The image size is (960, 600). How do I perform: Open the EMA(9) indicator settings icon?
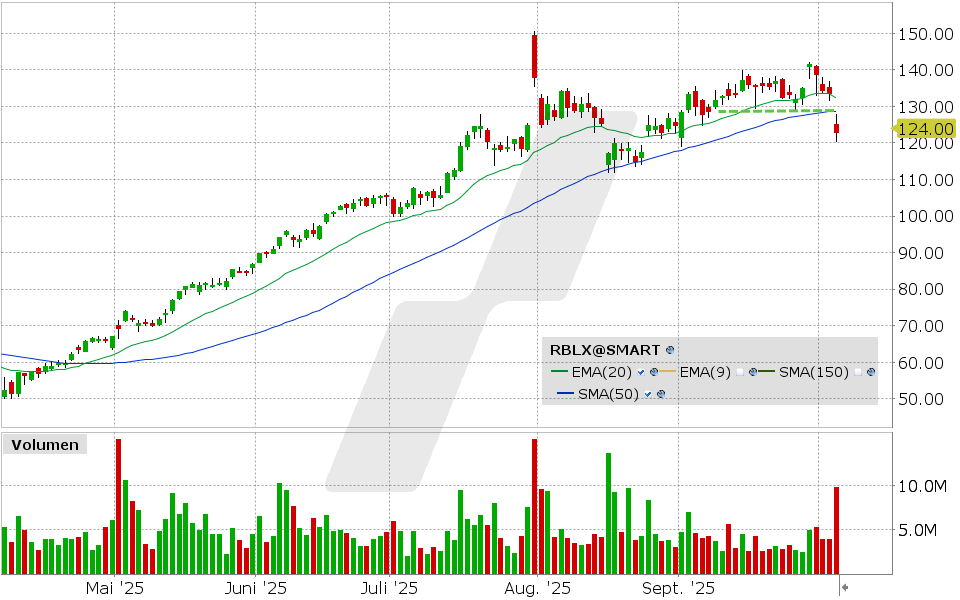point(752,371)
